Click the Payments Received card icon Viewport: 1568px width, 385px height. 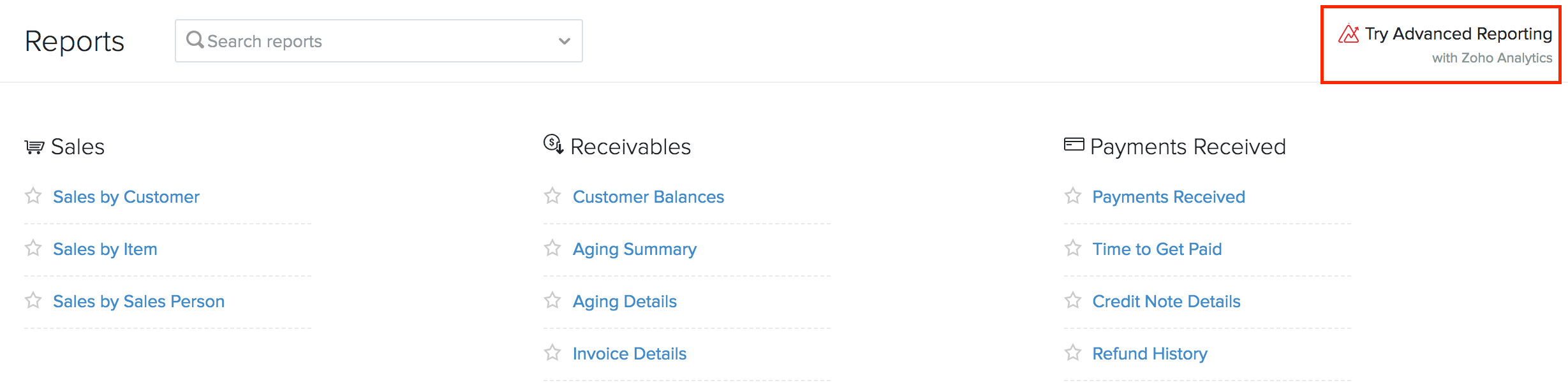[1074, 145]
